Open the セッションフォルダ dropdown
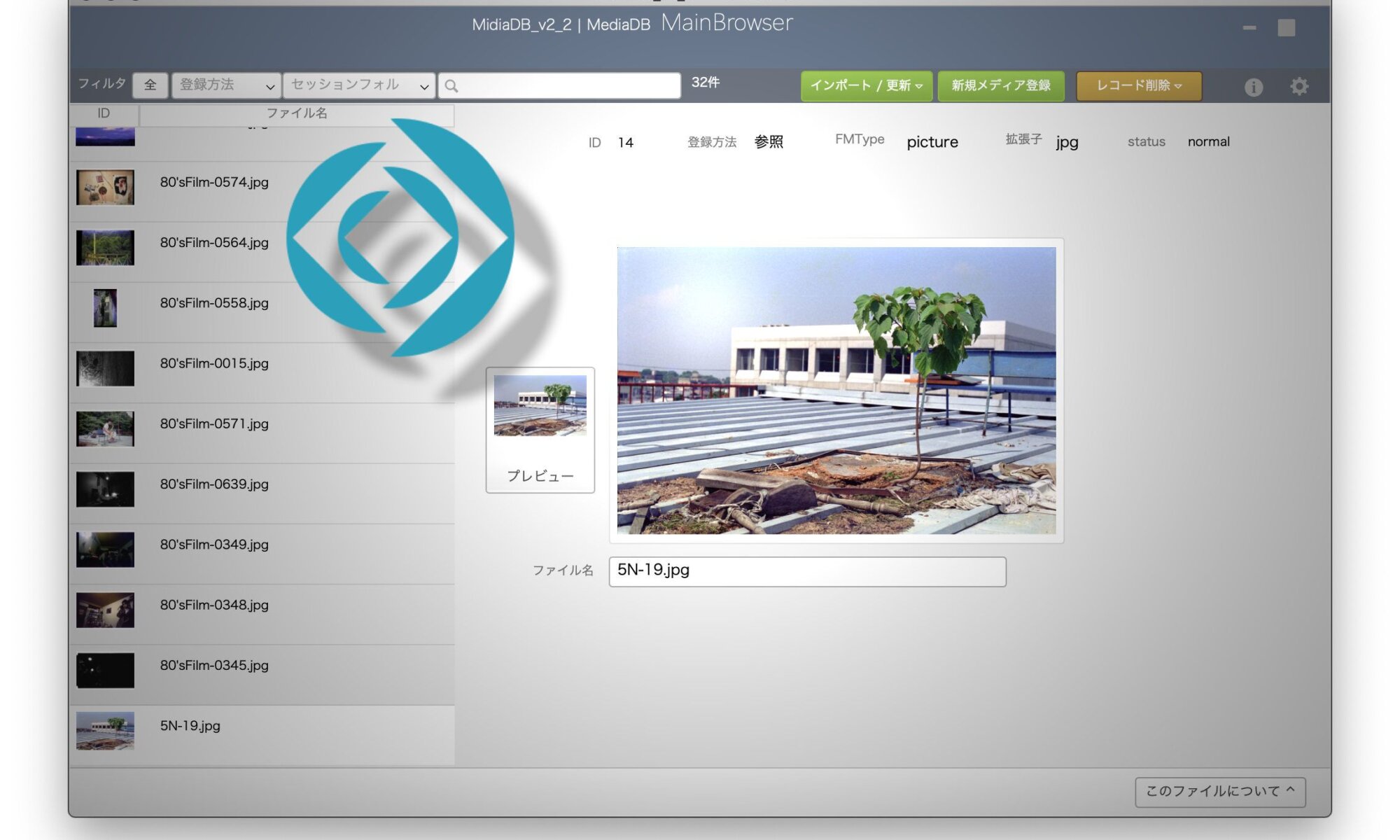The height and width of the screenshot is (840, 1400). (x=359, y=85)
